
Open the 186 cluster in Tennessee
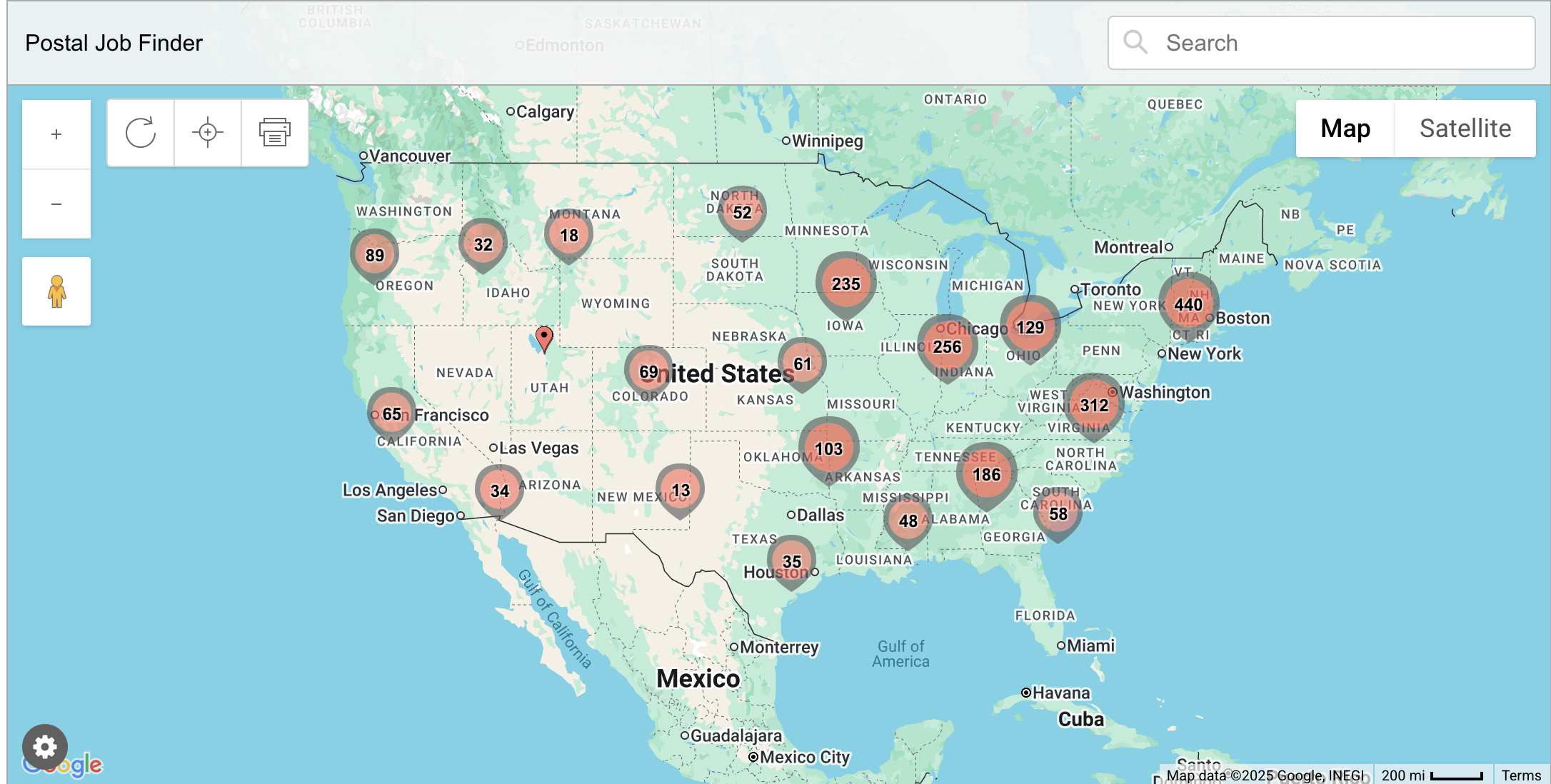986,475
